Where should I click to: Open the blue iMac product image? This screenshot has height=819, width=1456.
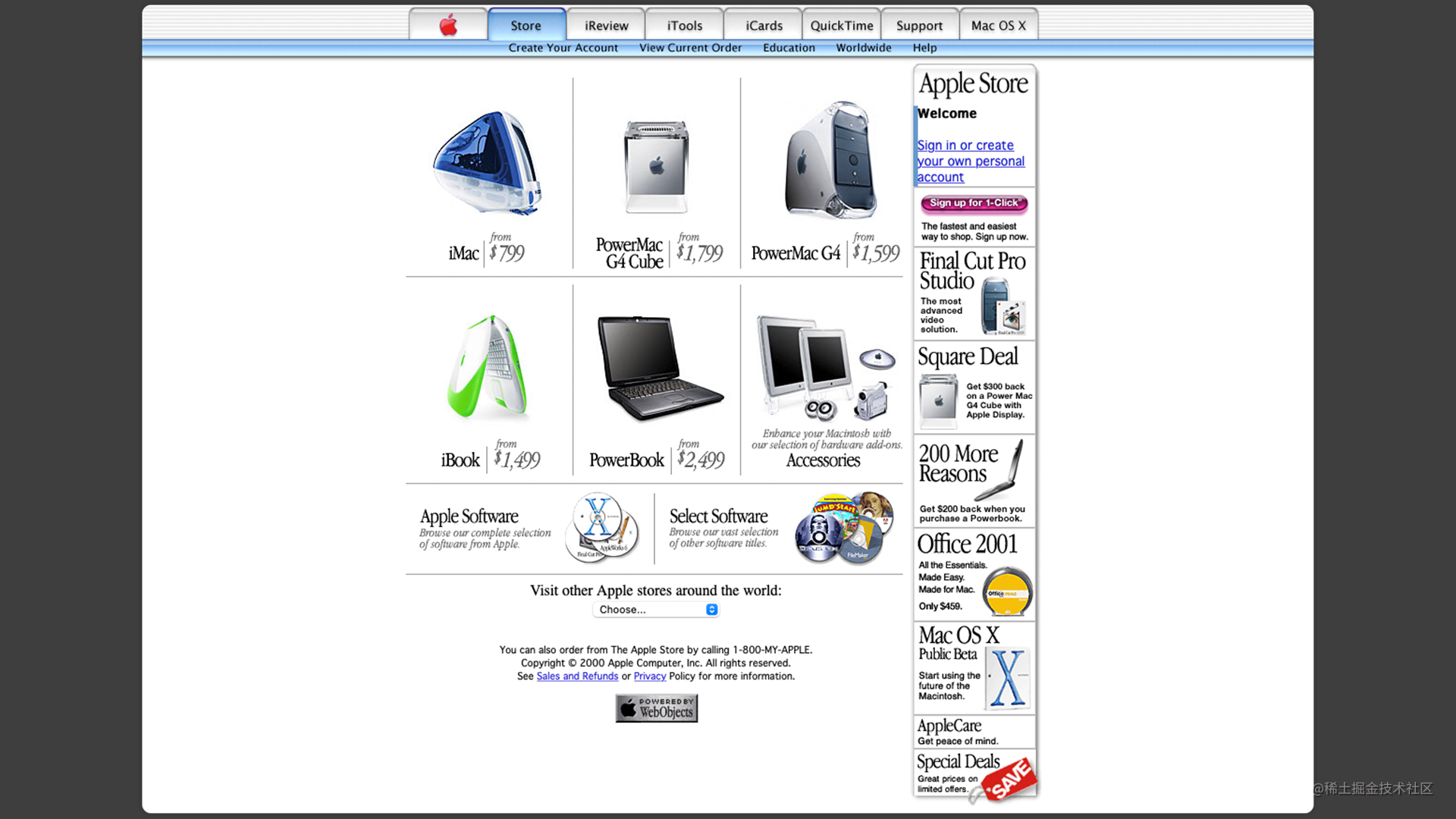tap(487, 162)
